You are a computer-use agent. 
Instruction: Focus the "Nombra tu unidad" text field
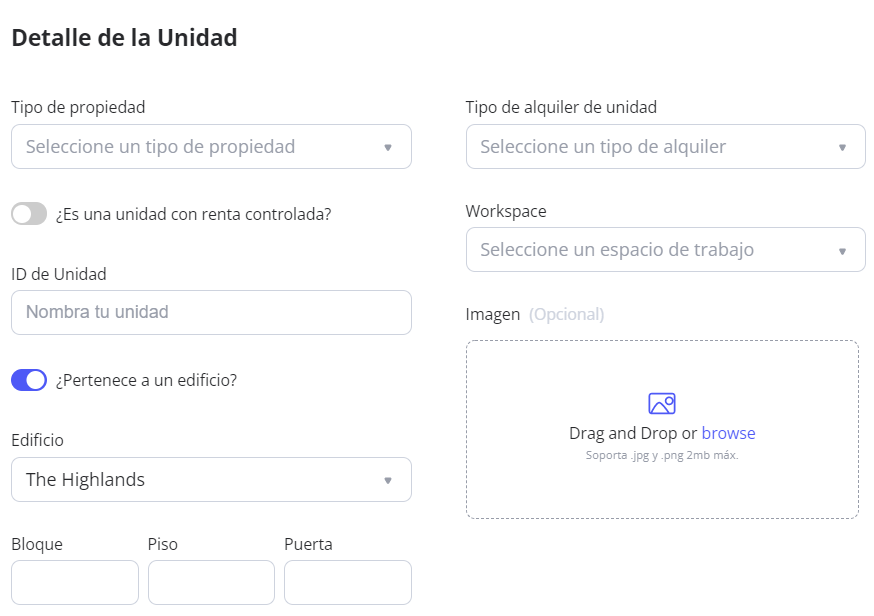[x=211, y=312]
